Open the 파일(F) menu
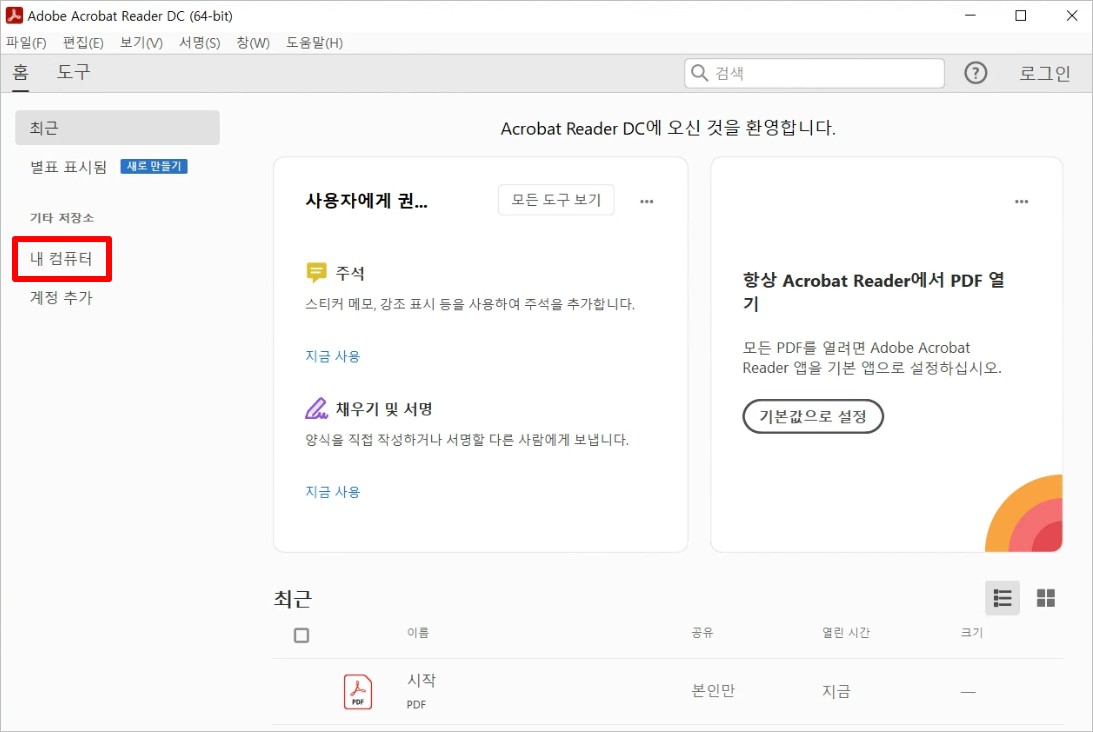Screen dimensions: 1093x732 [x=26, y=43]
